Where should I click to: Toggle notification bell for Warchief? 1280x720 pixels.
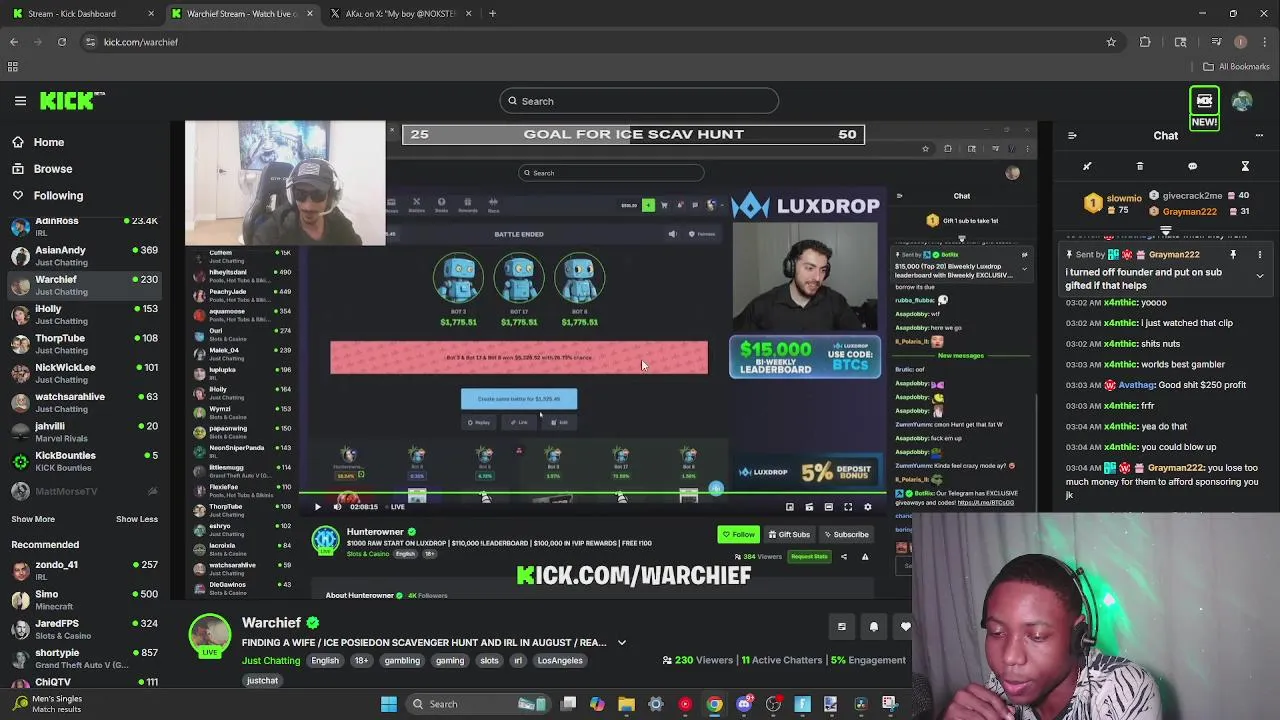[x=873, y=627]
